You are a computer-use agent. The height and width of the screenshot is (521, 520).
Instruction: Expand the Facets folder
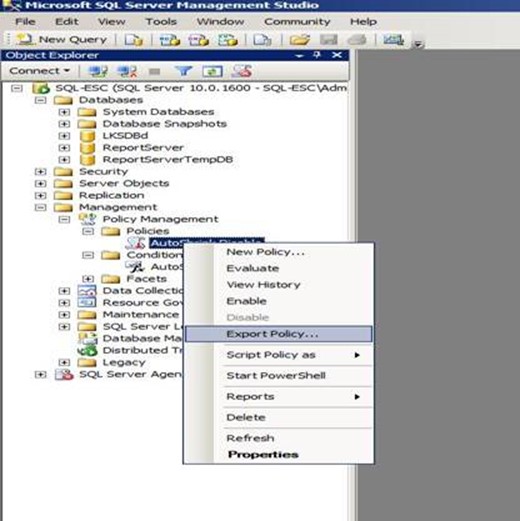pos(88,279)
